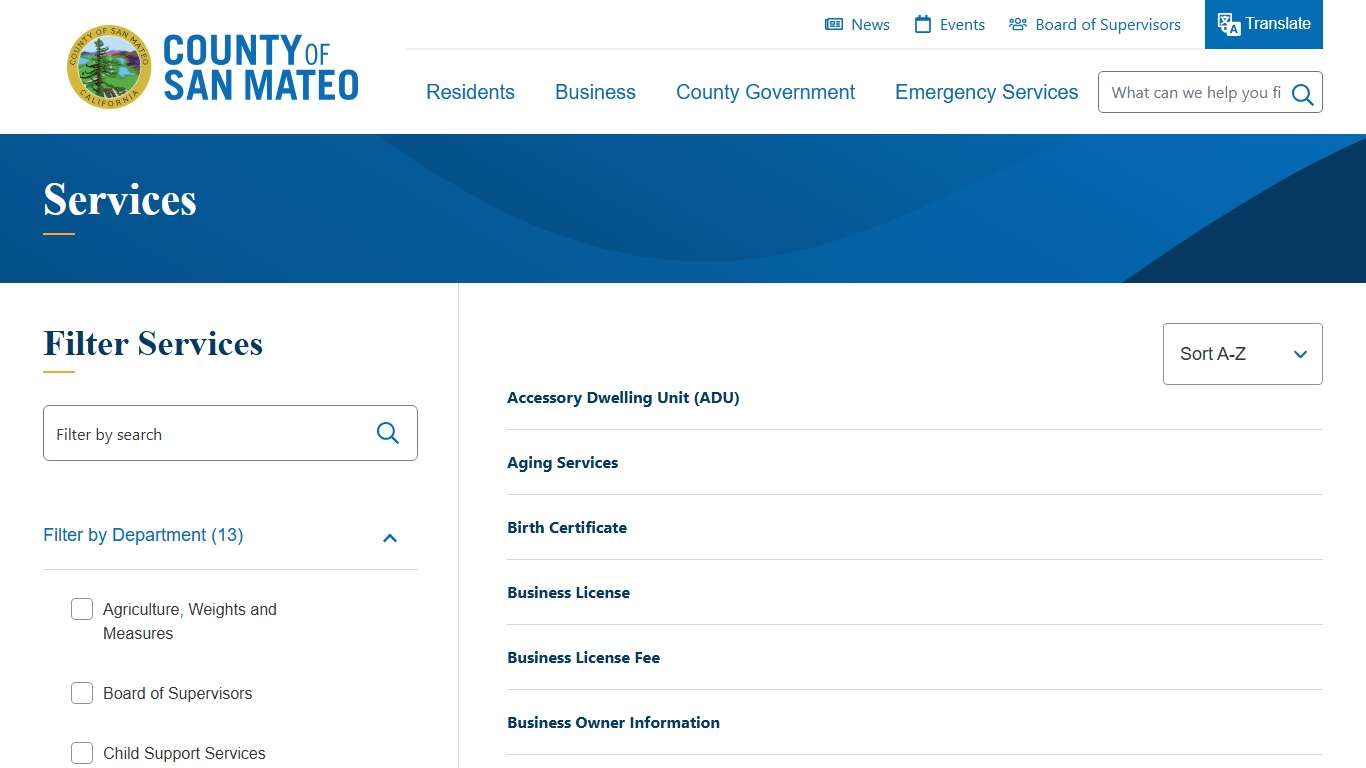Image resolution: width=1366 pixels, height=768 pixels.
Task: Open Translate via the translate icon
Action: coord(1226,24)
